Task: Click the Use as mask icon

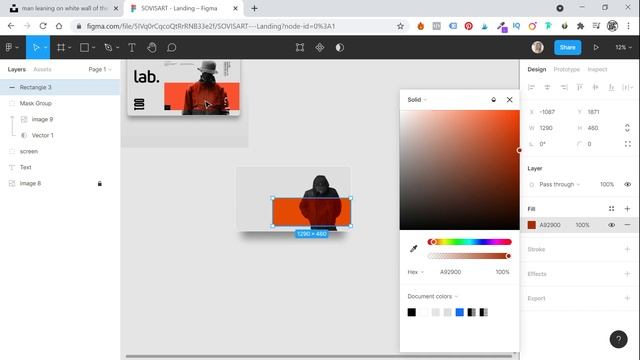Action: 340,47
